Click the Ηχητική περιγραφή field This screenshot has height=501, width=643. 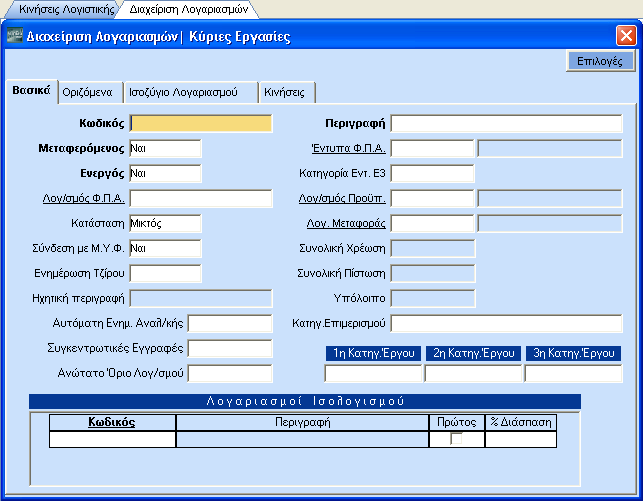coord(201,298)
